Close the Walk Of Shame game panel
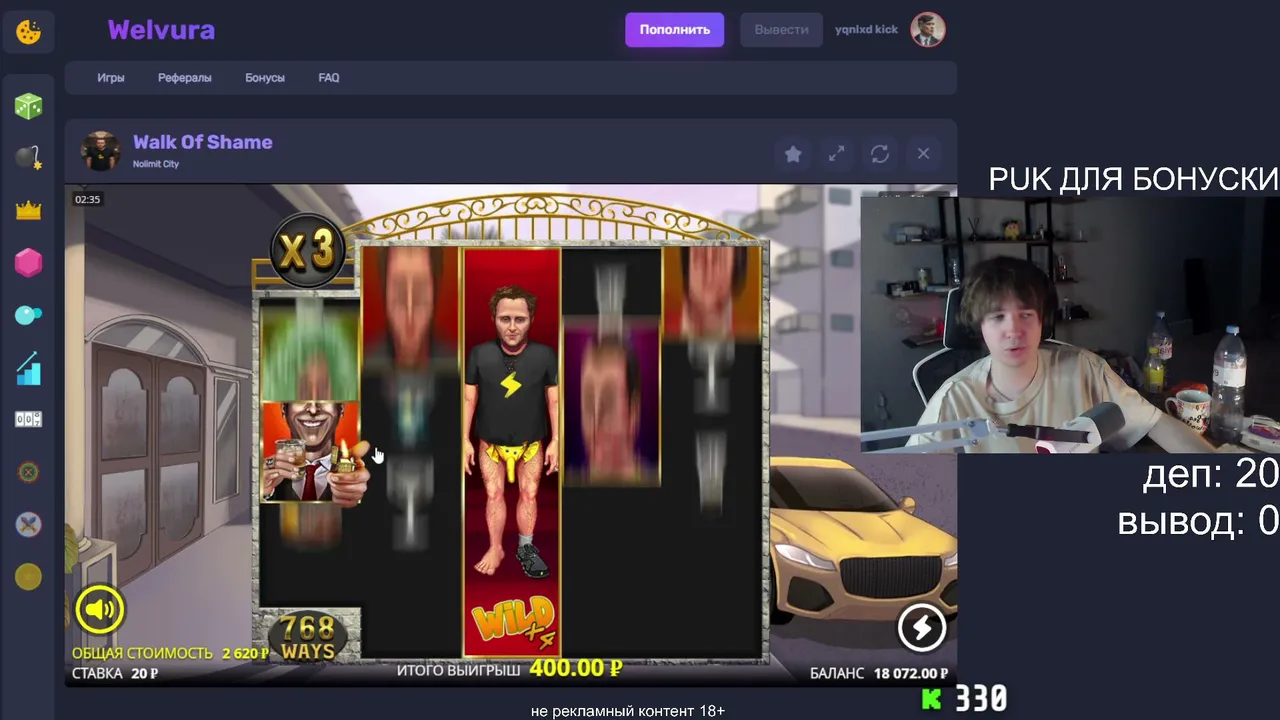 (x=923, y=154)
